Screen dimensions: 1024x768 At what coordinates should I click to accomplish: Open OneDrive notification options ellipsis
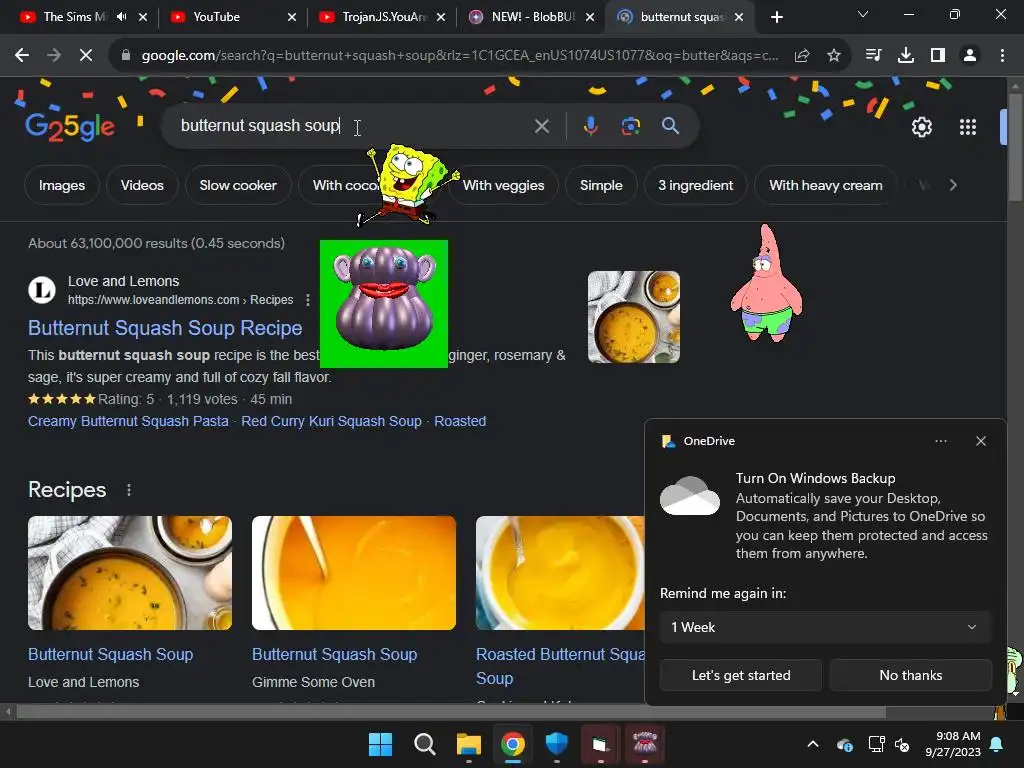(940, 441)
